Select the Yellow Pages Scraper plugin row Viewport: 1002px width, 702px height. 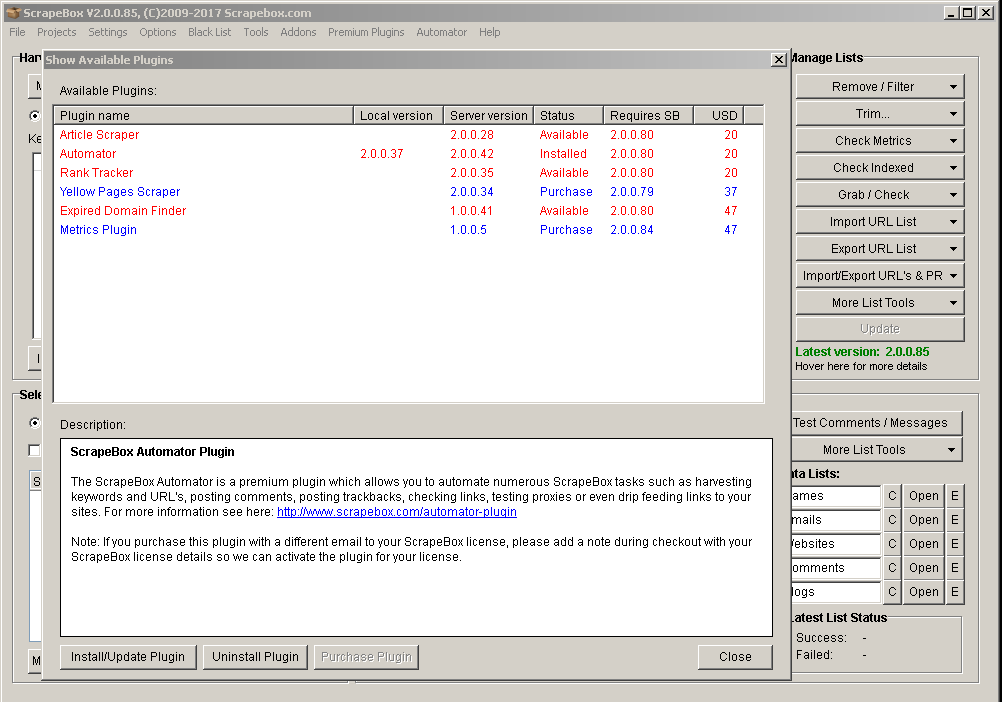click(408, 192)
